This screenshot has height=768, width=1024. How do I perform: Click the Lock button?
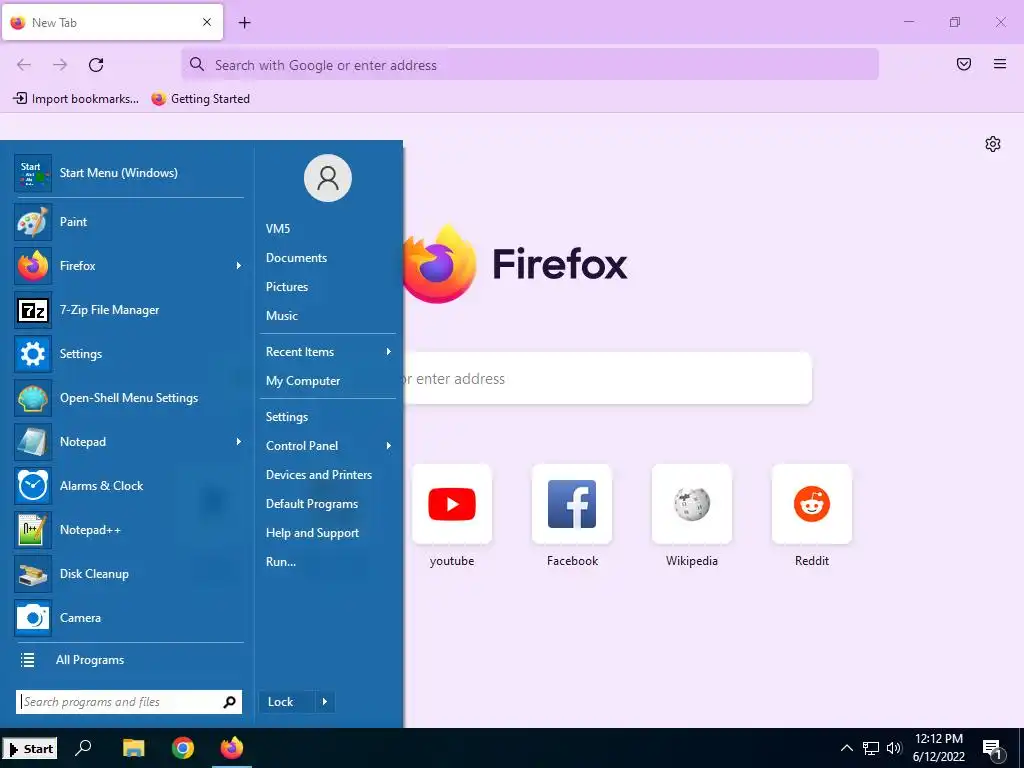[x=287, y=702]
